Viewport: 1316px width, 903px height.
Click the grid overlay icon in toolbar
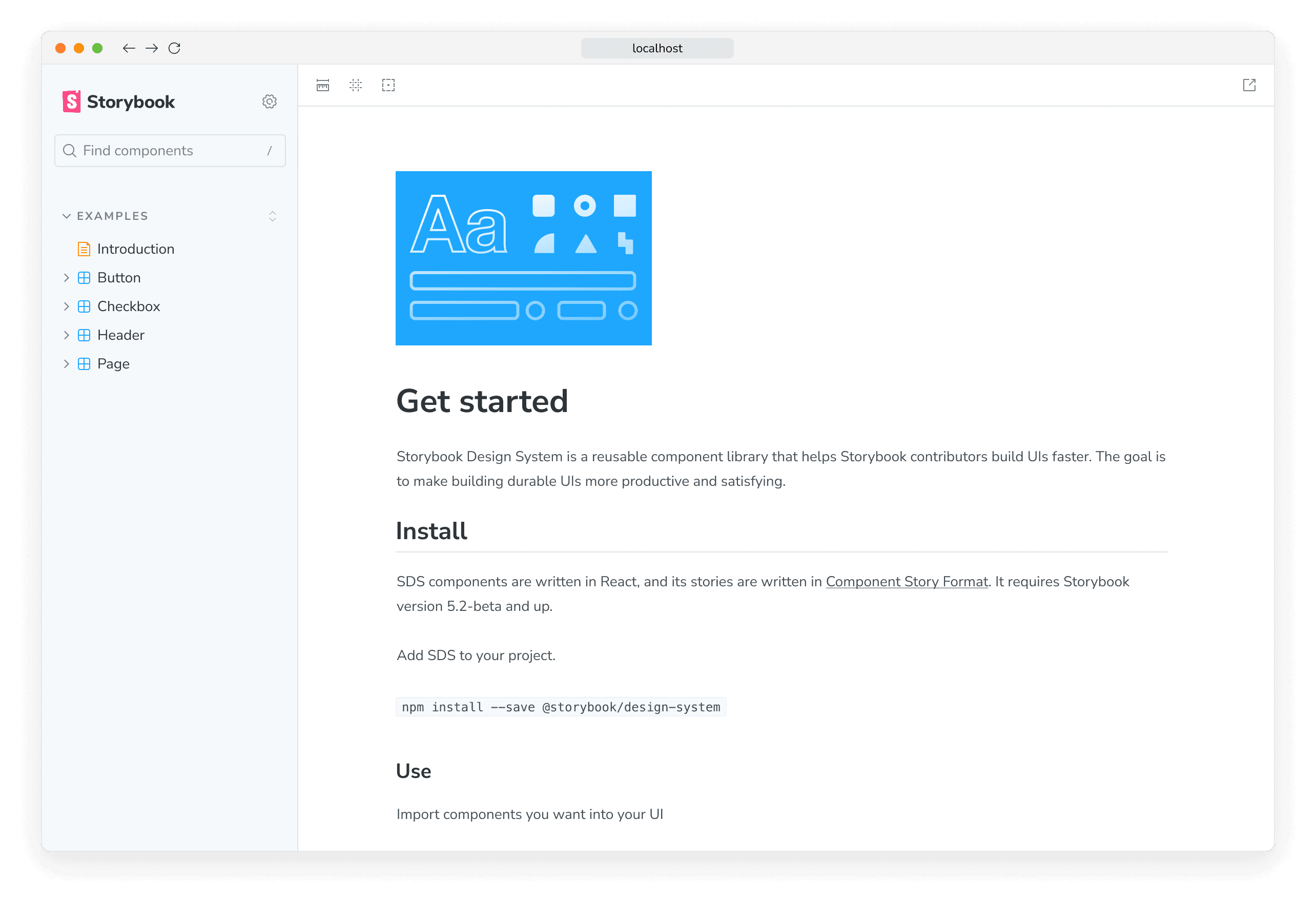tap(356, 86)
